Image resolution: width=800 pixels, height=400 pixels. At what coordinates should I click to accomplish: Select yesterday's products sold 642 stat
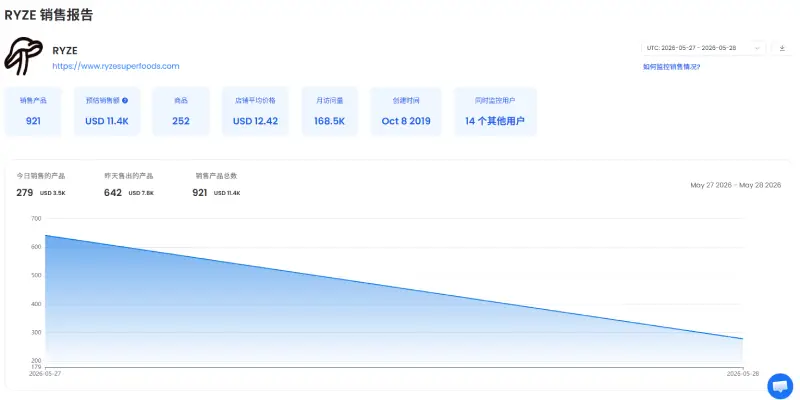point(129,185)
